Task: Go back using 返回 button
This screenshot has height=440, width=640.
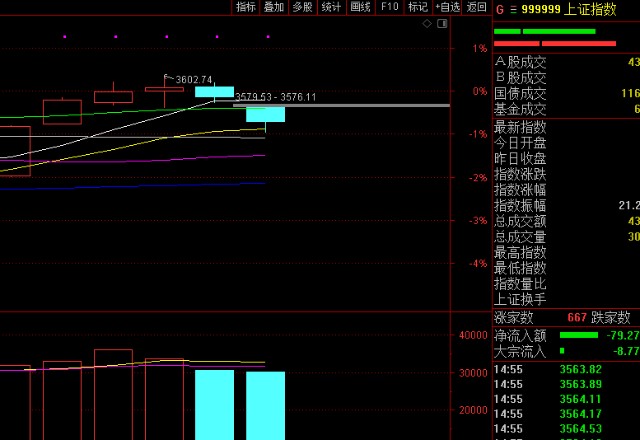Action: 476,7
